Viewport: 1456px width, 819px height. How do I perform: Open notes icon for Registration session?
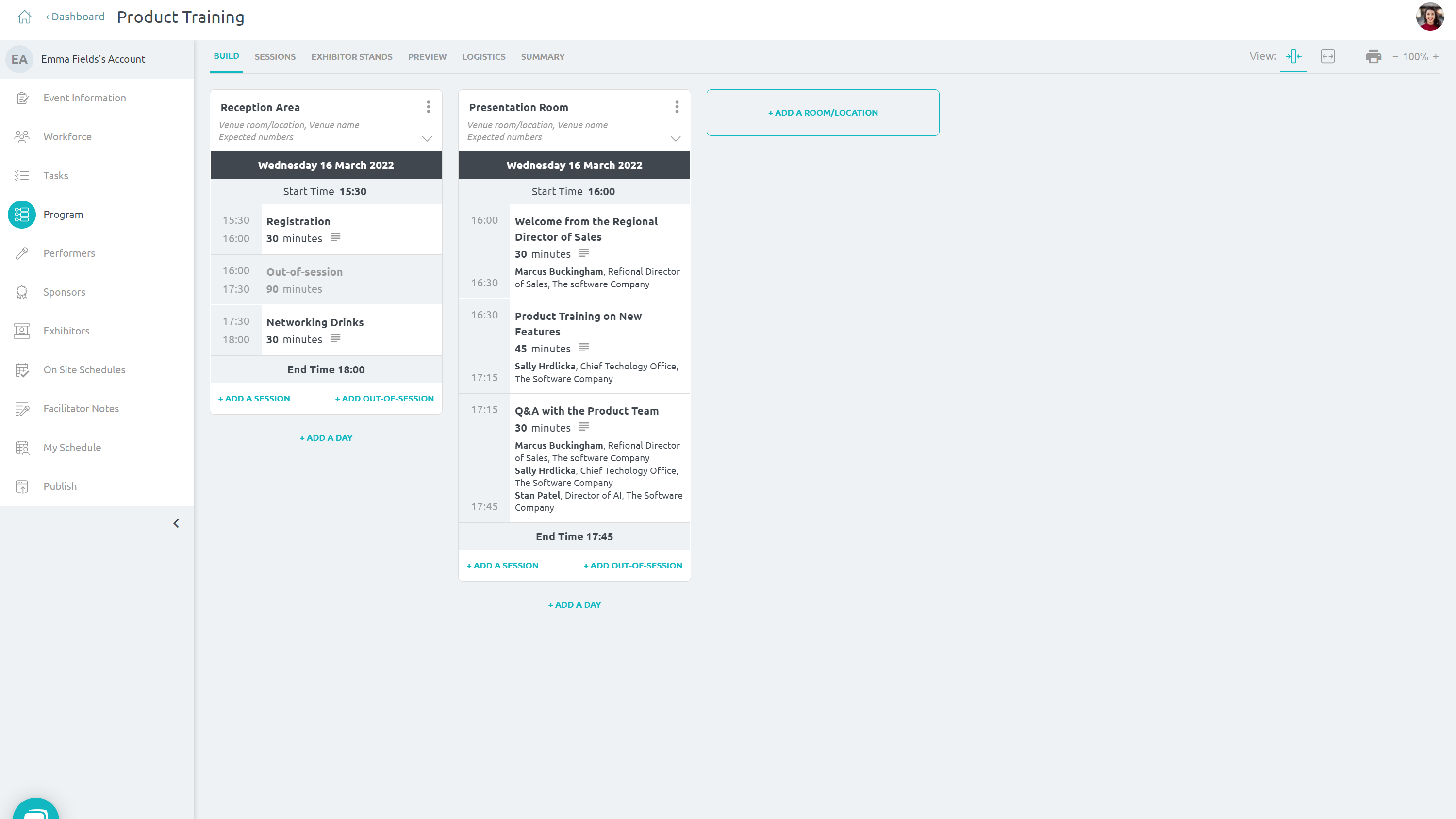(x=335, y=237)
